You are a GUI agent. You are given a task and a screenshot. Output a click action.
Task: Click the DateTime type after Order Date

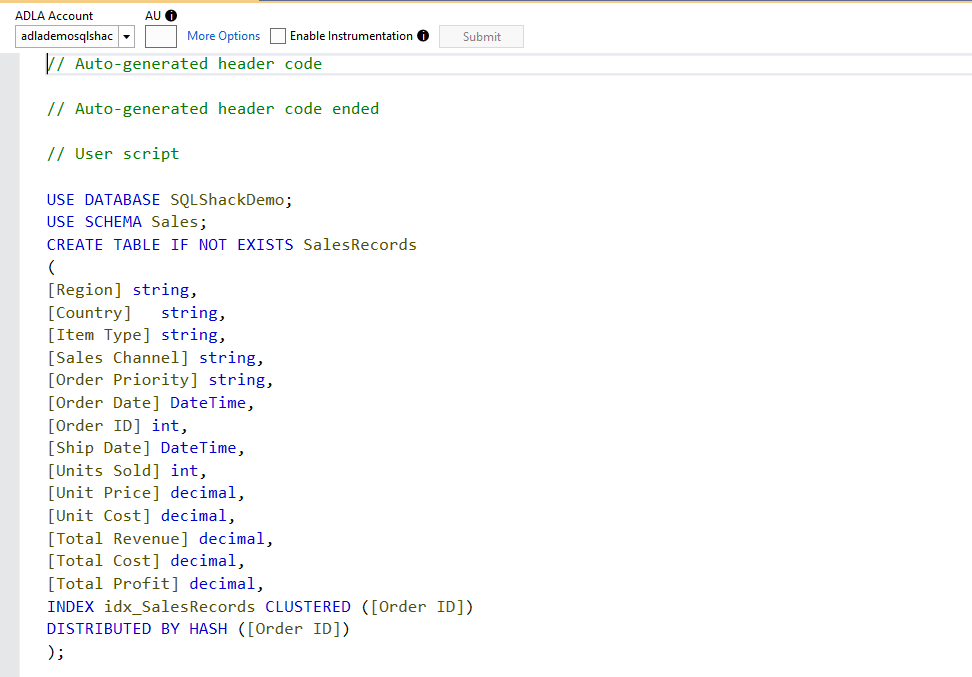click(208, 403)
